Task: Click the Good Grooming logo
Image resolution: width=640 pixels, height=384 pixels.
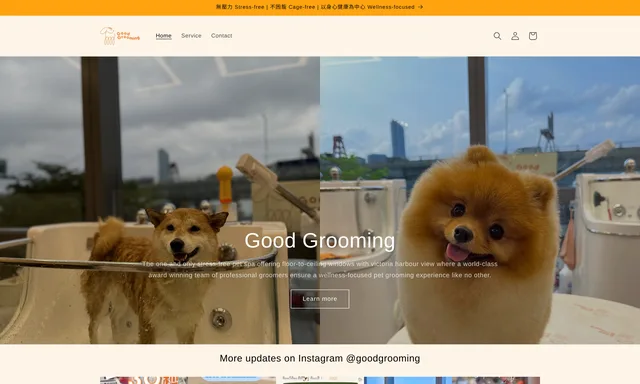Action: [x=120, y=36]
